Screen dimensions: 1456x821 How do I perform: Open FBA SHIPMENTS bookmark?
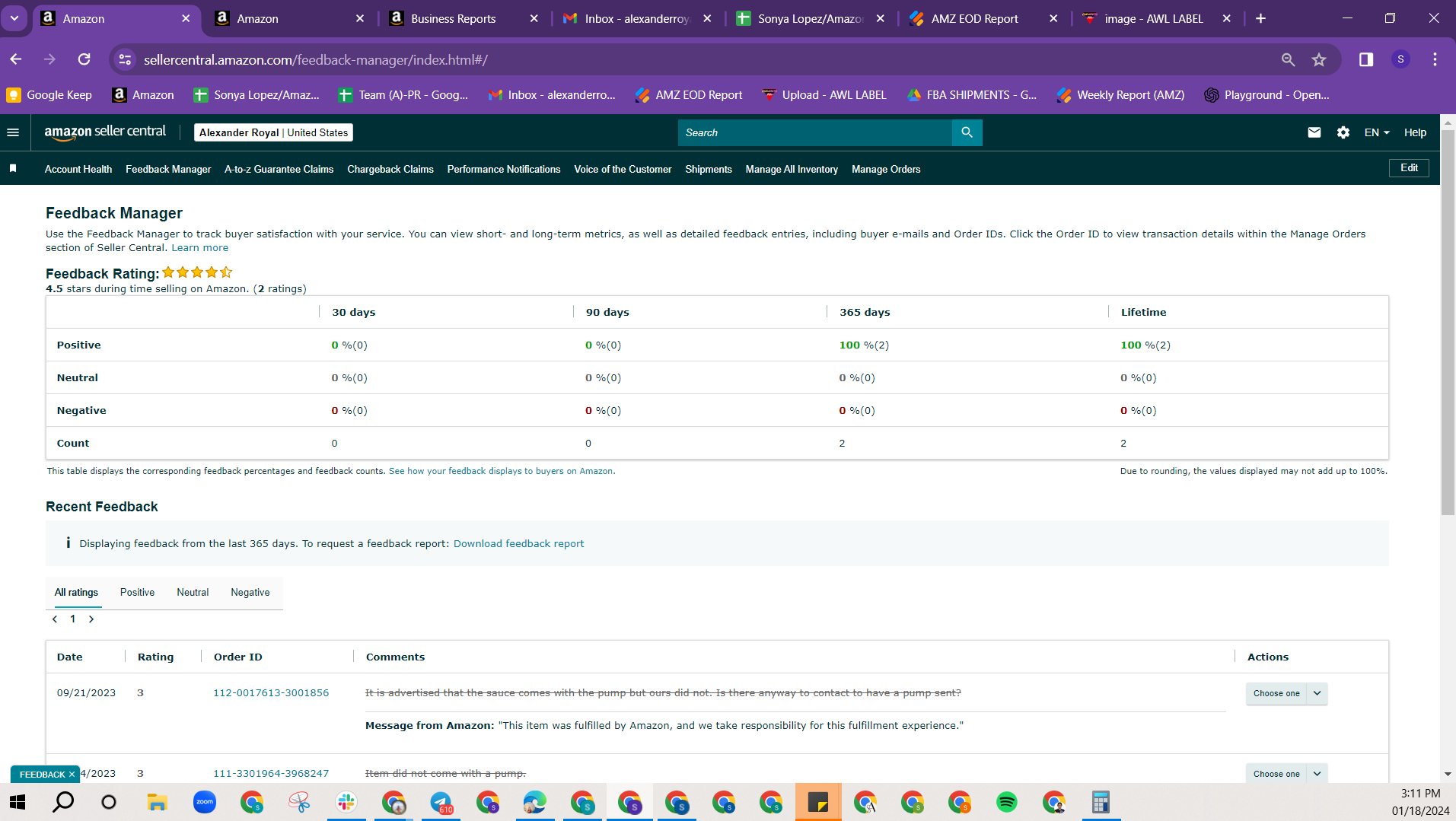coord(972,95)
